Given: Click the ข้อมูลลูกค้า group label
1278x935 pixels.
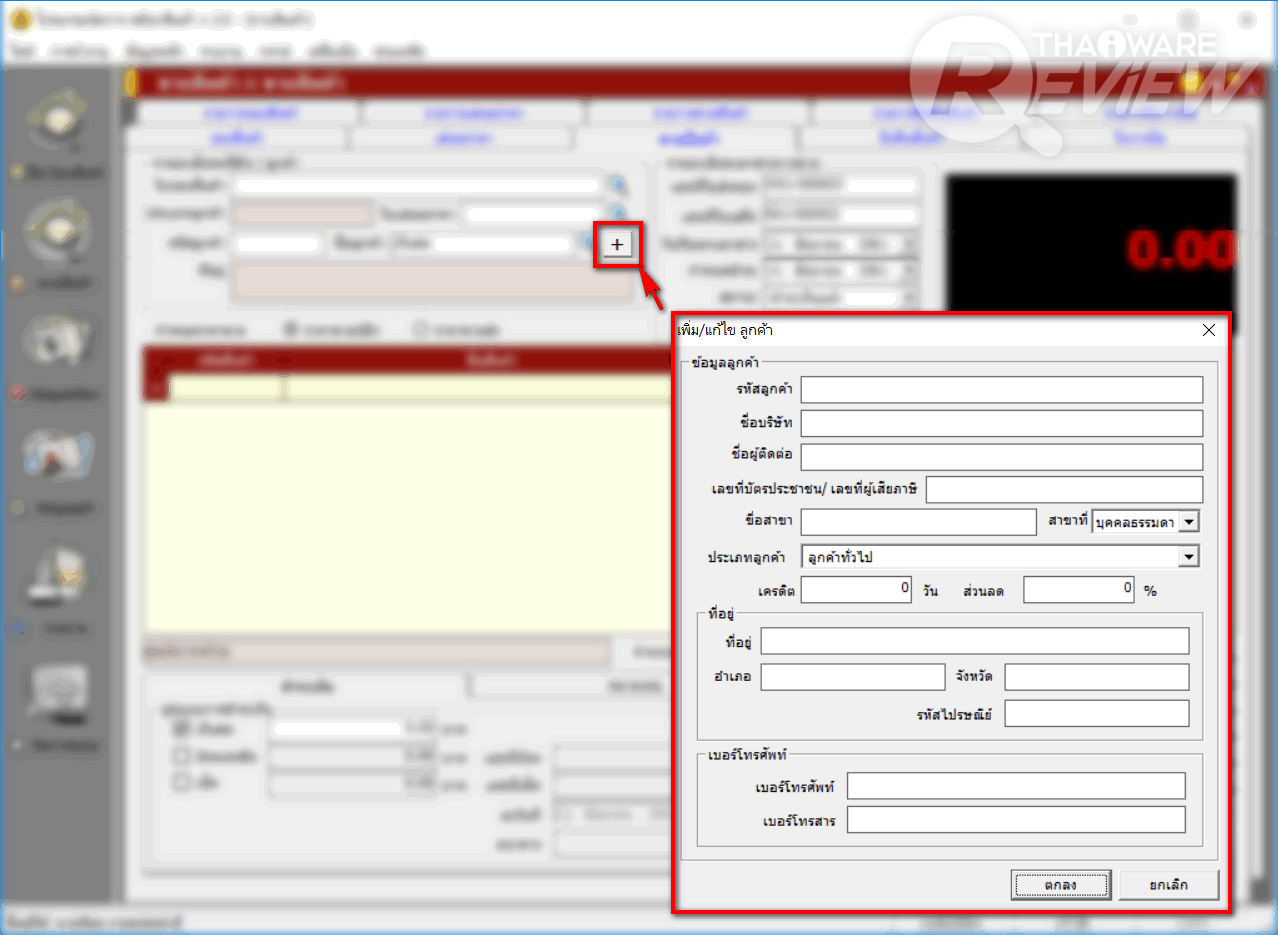Looking at the screenshot, I should [725, 362].
